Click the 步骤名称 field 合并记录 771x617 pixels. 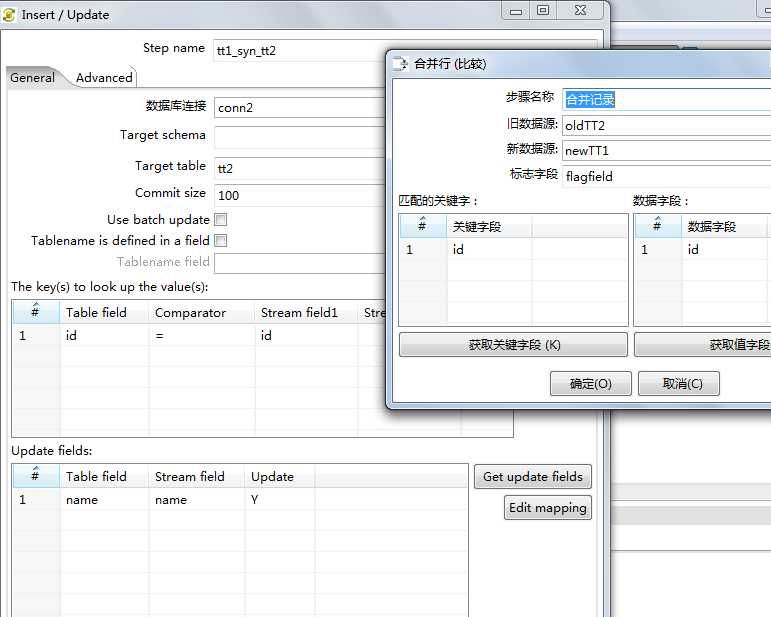tap(667, 99)
